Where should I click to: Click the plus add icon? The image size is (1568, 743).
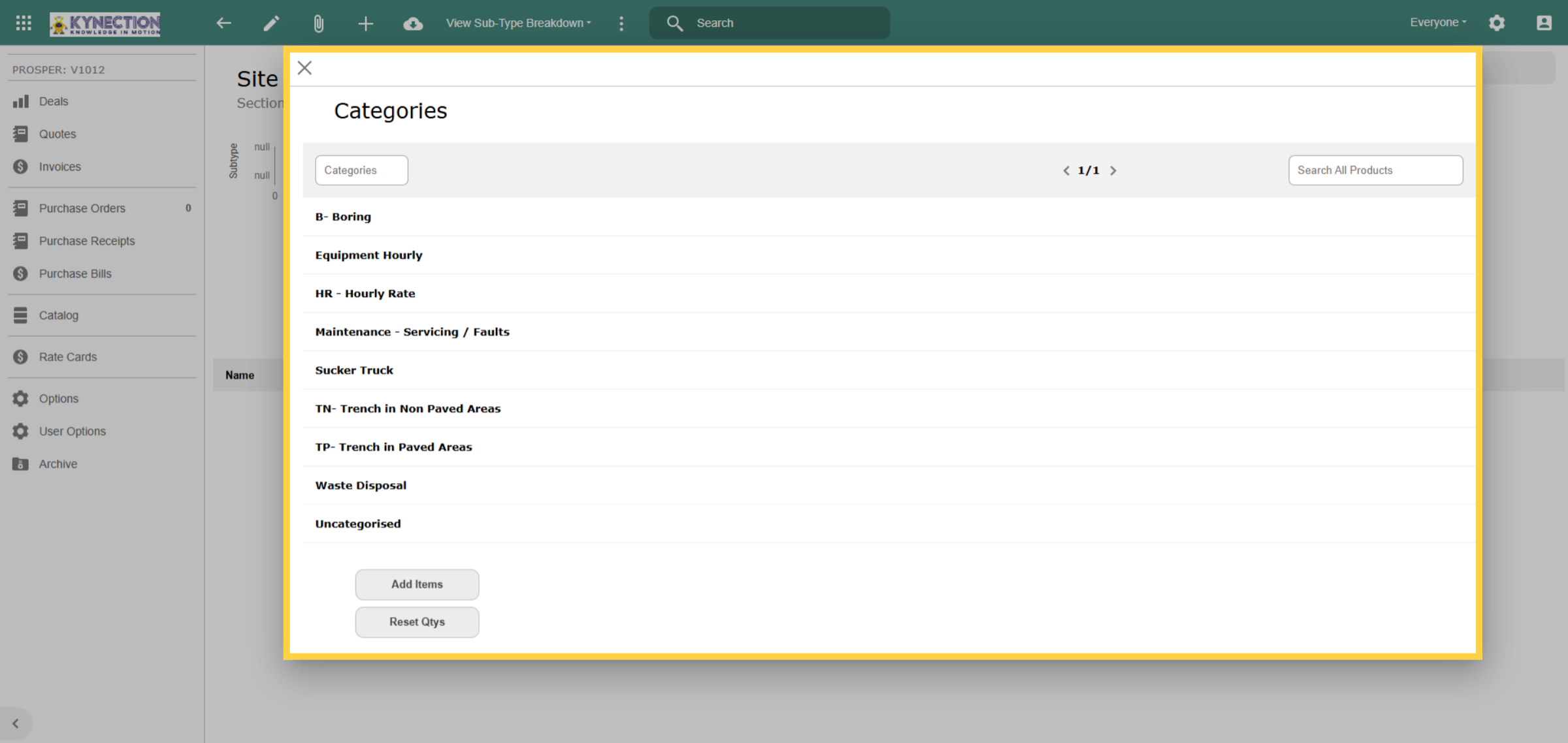pyautogui.click(x=366, y=24)
